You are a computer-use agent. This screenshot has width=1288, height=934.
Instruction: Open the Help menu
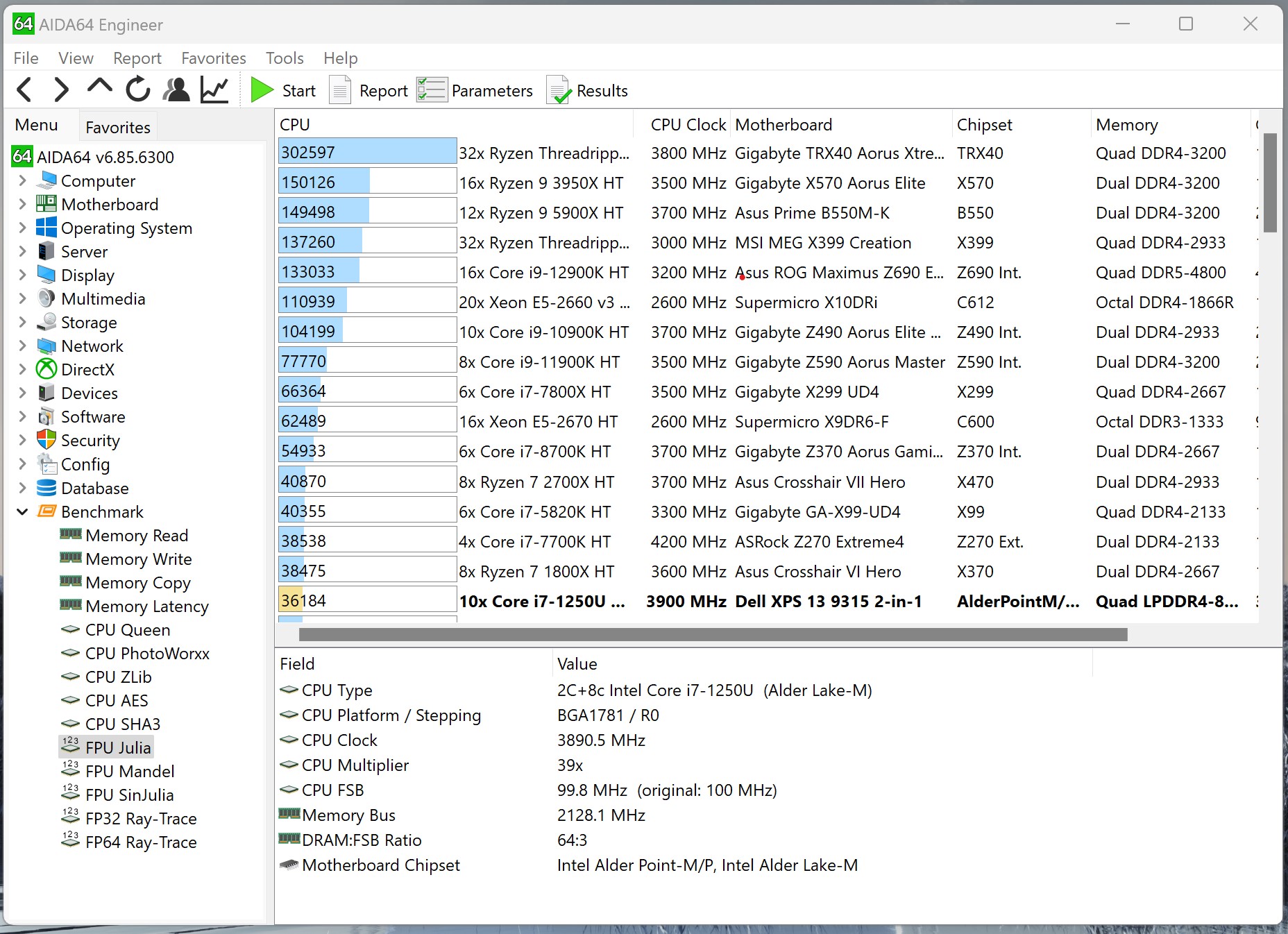(341, 58)
